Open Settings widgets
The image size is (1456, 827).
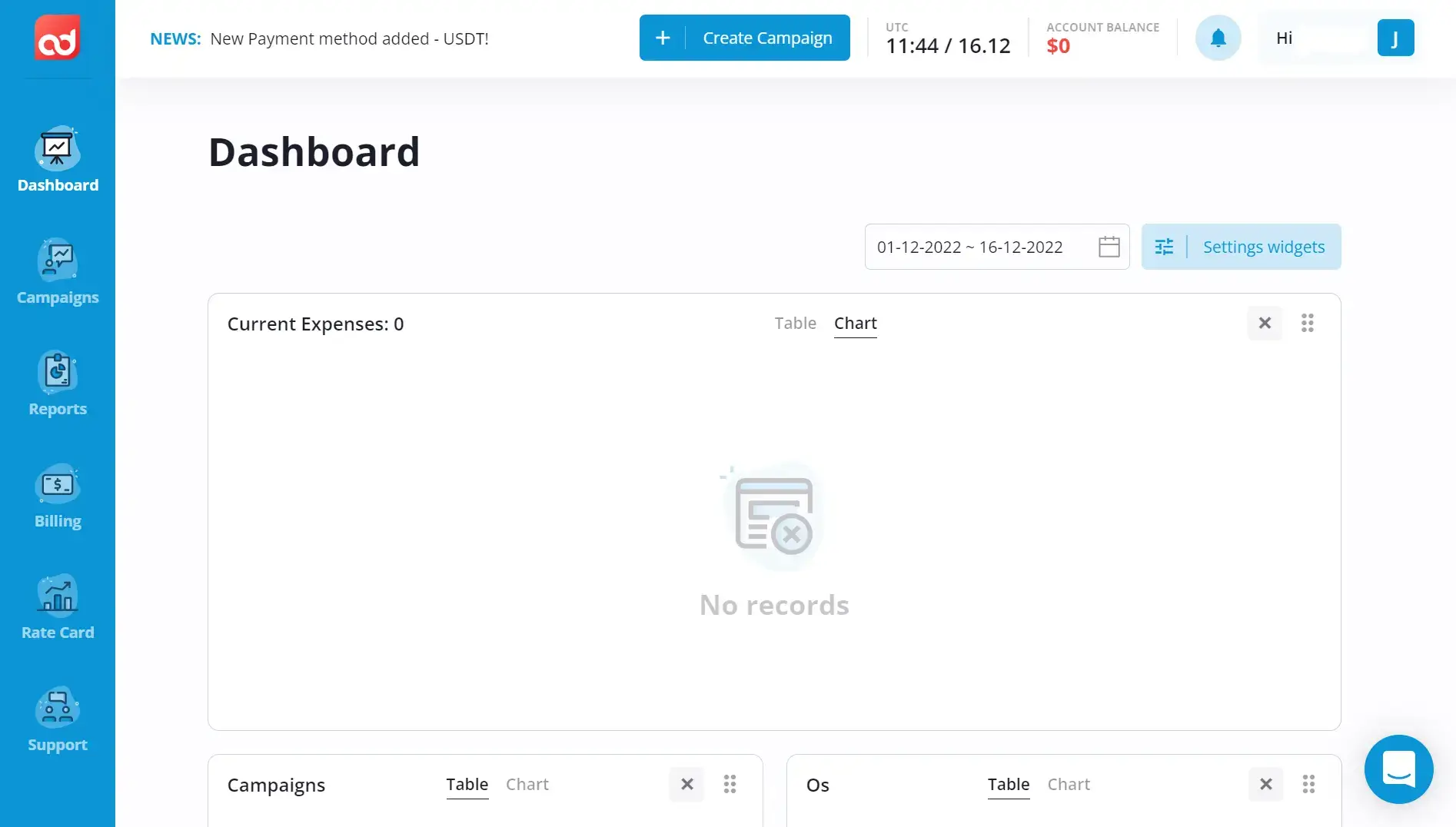tap(1241, 247)
